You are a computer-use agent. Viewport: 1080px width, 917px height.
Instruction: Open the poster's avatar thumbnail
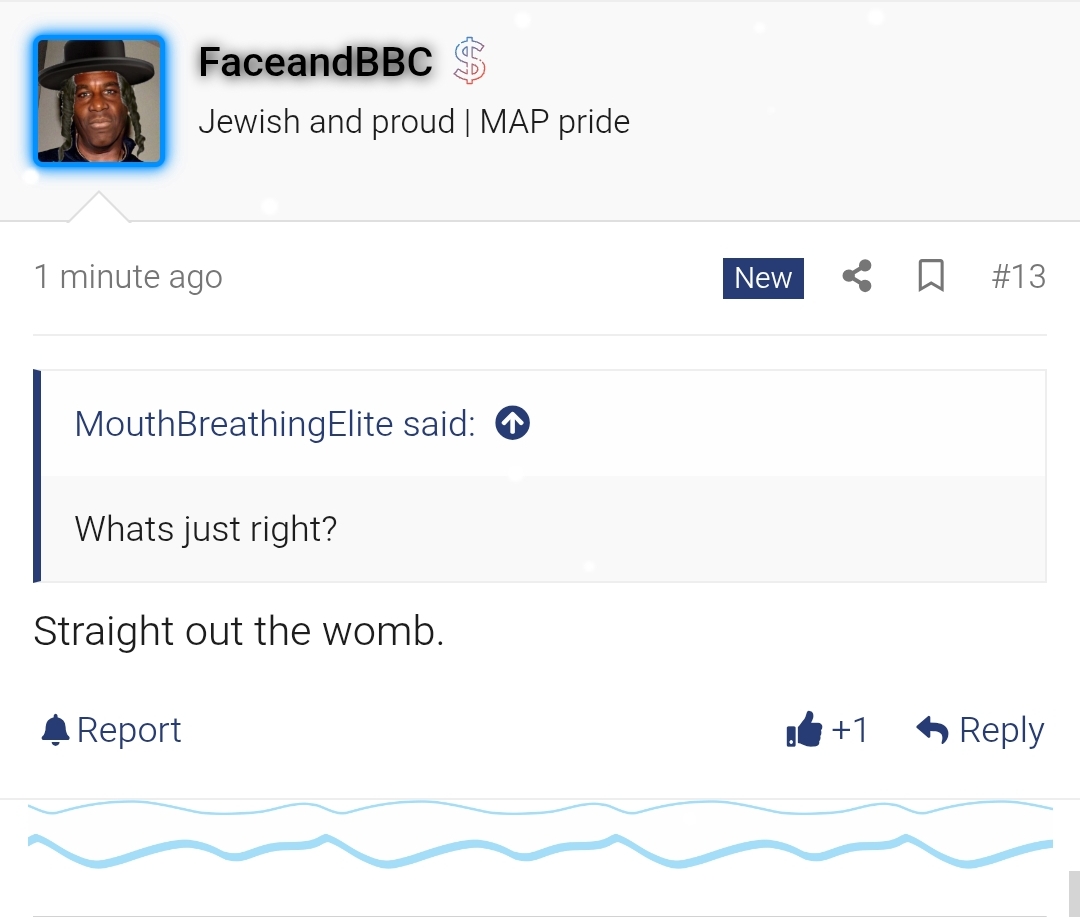coord(99,101)
